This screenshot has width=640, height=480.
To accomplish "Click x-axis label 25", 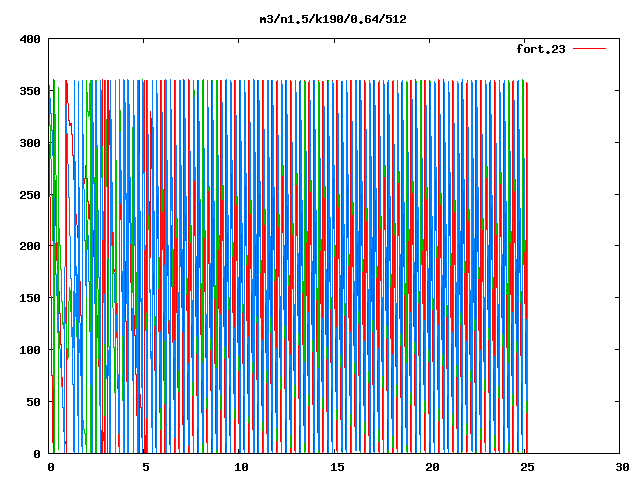I will [527, 467].
